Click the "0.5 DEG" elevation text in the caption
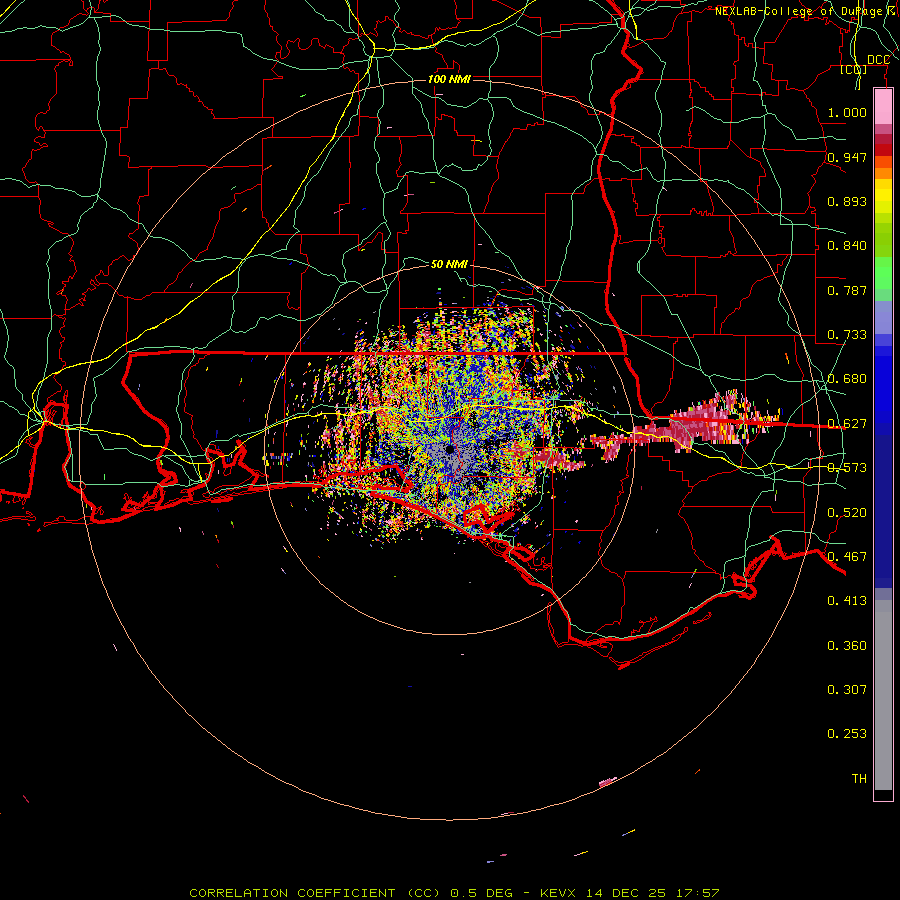The height and width of the screenshot is (900, 900). (481, 893)
